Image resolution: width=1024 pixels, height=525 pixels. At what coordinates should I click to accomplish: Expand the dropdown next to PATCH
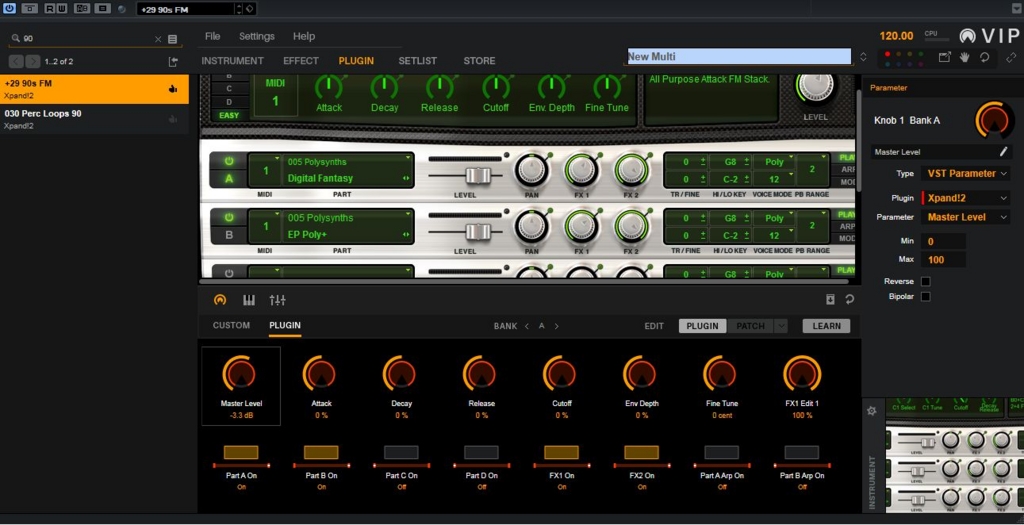coord(781,326)
